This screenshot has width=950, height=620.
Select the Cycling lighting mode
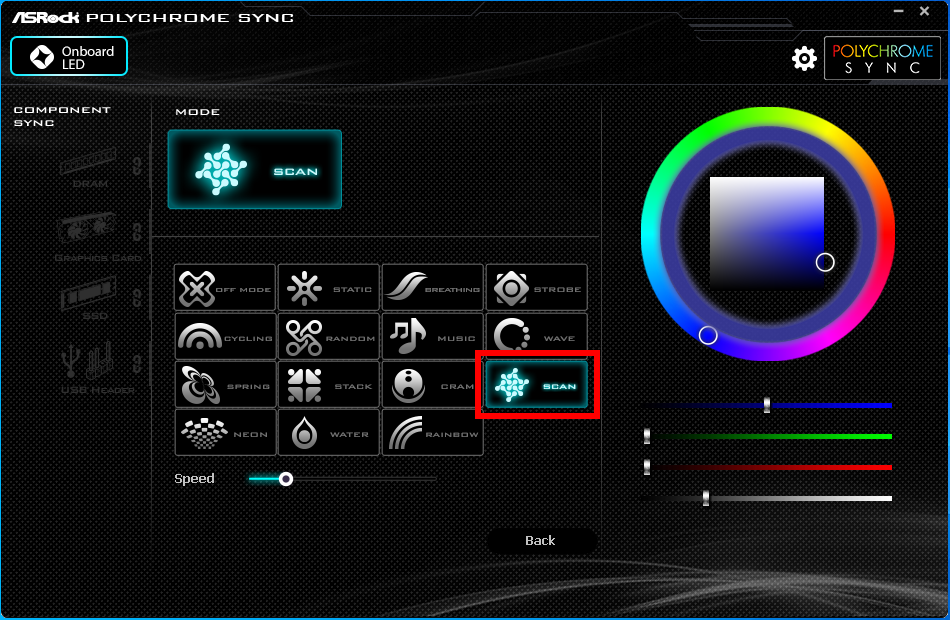[x=225, y=336]
